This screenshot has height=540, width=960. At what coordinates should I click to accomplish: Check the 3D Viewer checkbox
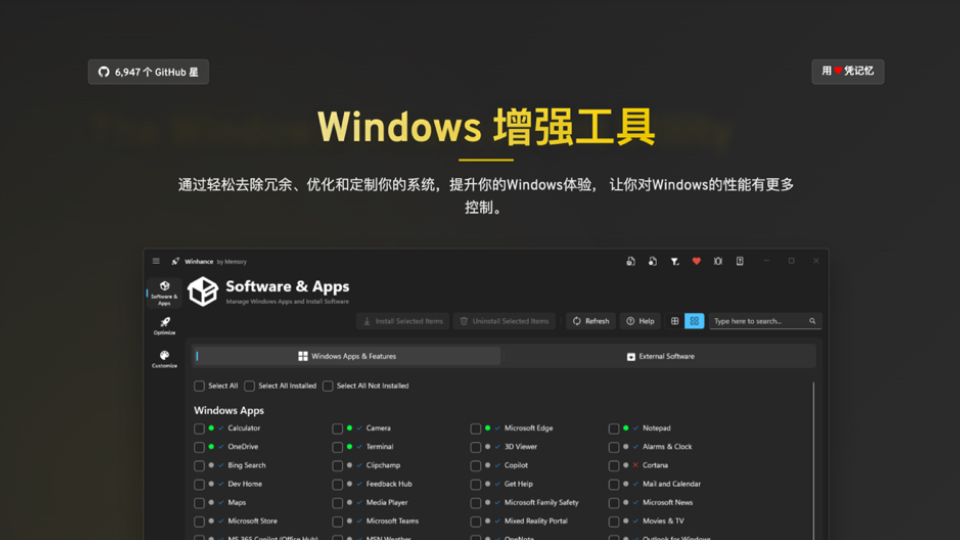tap(476, 448)
